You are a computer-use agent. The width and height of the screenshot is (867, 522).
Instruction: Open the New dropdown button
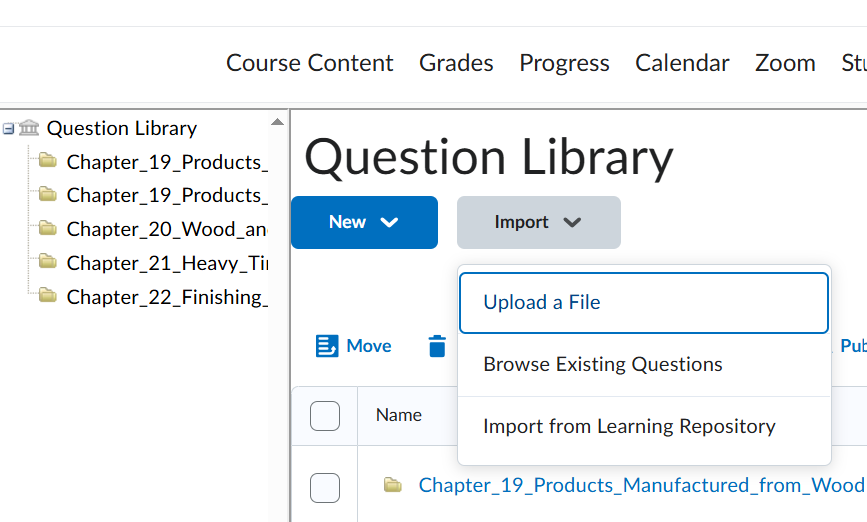pyautogui.click(x=364, y=222)
